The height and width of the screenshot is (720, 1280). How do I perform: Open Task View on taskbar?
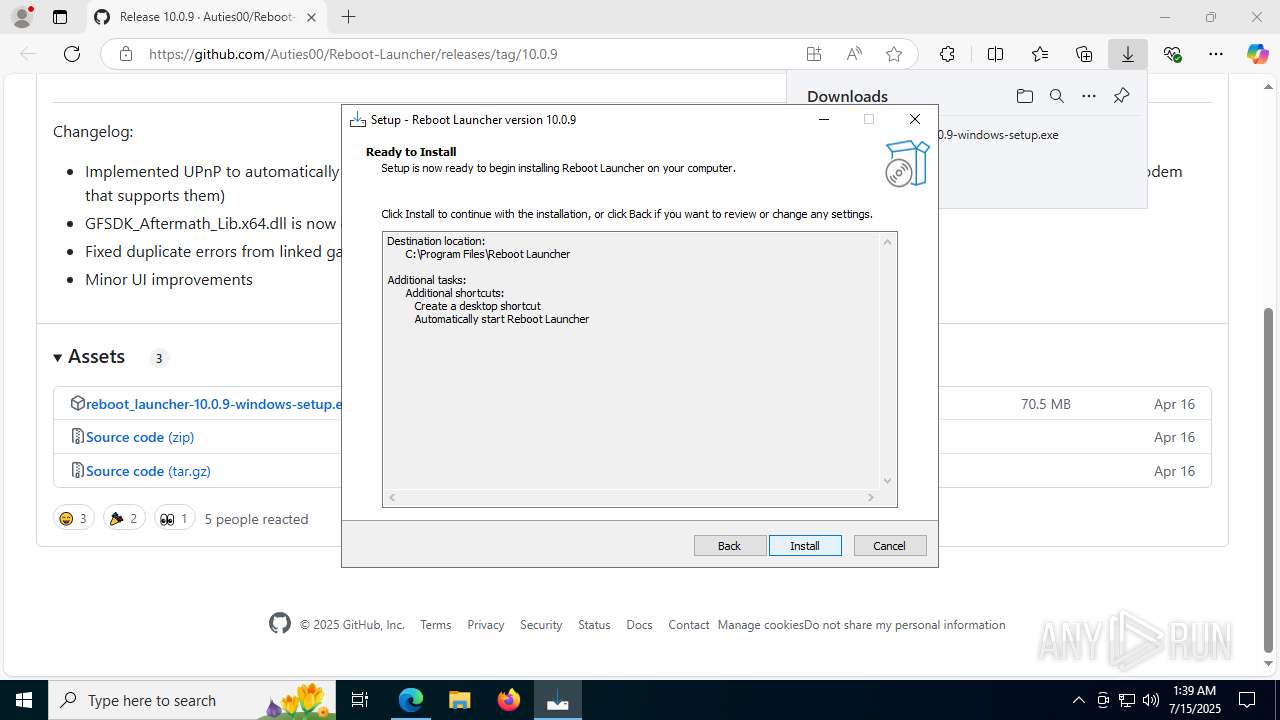tap(361, 700)
